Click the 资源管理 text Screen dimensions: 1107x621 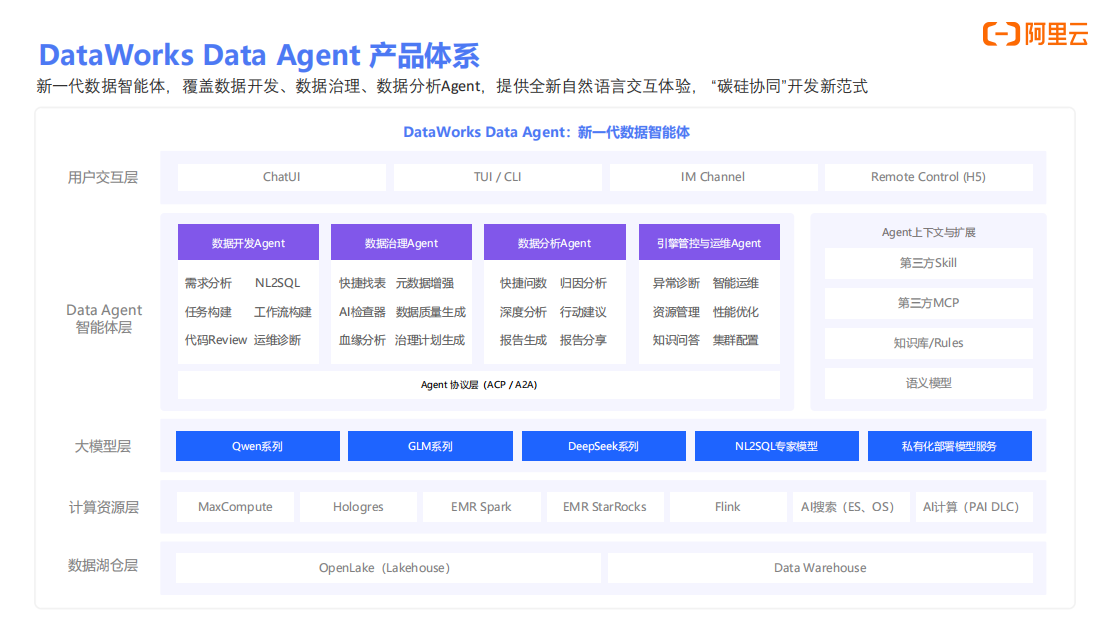tap(676, 312)
